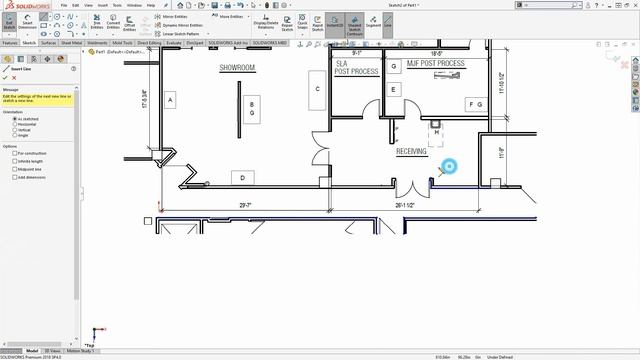Open the Insert menu

point(103,6)
